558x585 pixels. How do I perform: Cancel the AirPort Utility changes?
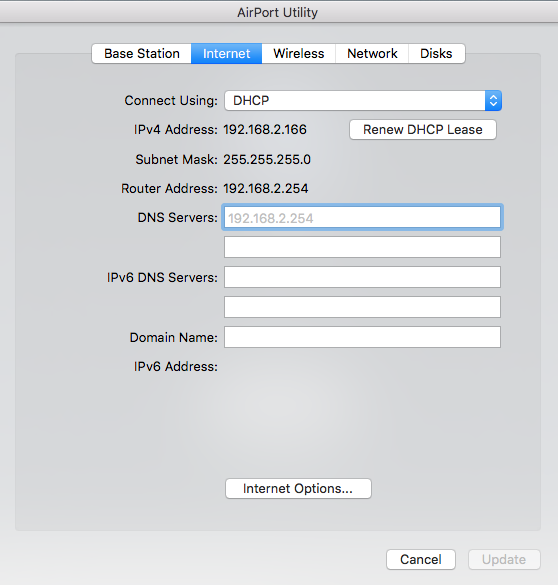(421, 559)
